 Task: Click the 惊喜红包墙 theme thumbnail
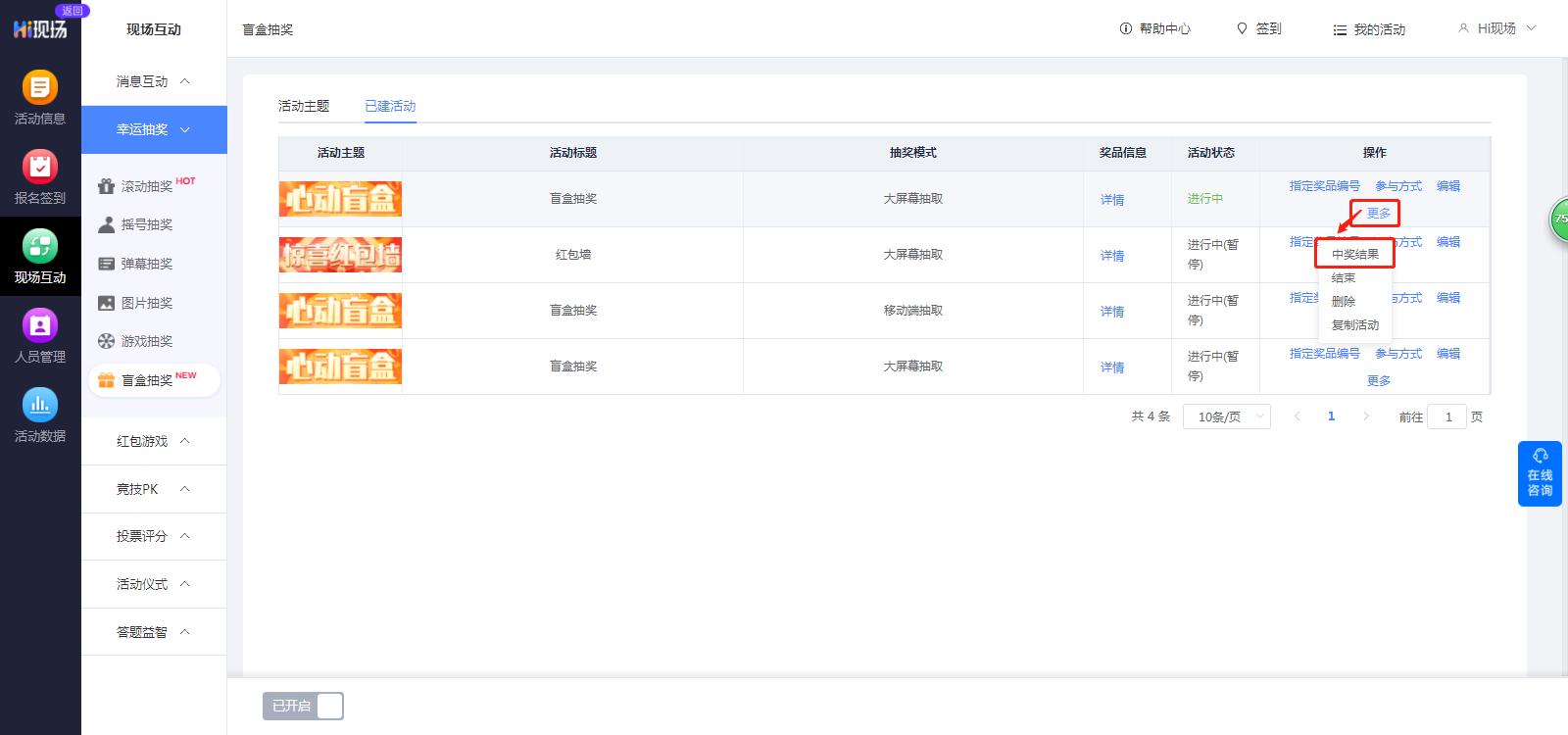point(340,255)
